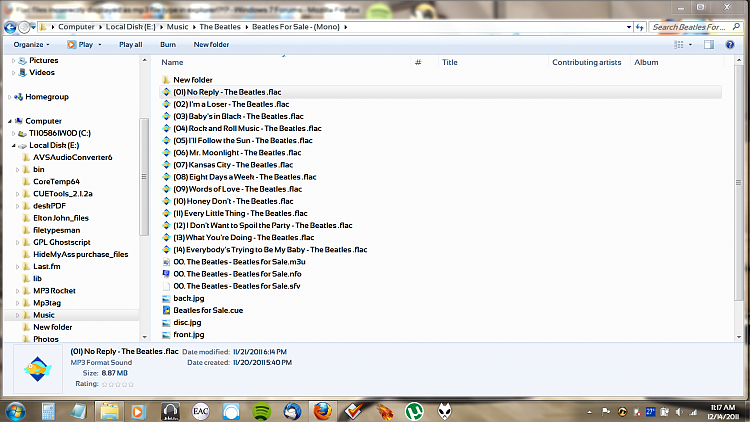This screenshot has width=750, height=422.
Task: Click the clock in system tray
Action: coord(723,412)
